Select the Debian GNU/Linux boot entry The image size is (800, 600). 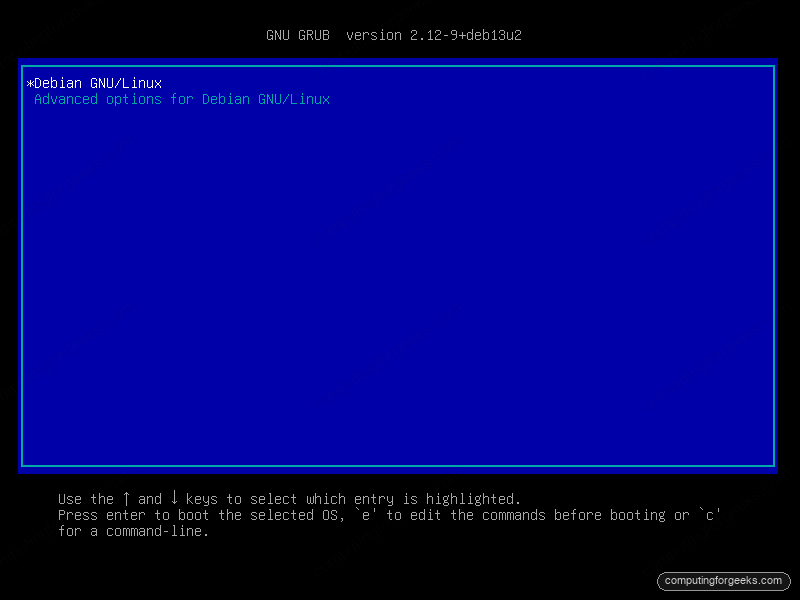pyautogui.click(x=94, y=83)
